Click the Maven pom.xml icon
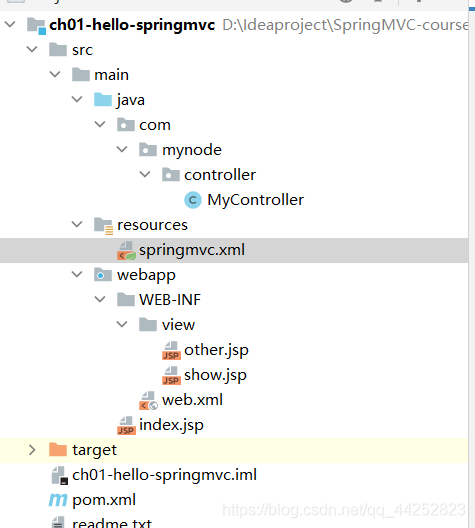Image resolution: width=475 pixels, height=528 pixels. click(58, 500)
